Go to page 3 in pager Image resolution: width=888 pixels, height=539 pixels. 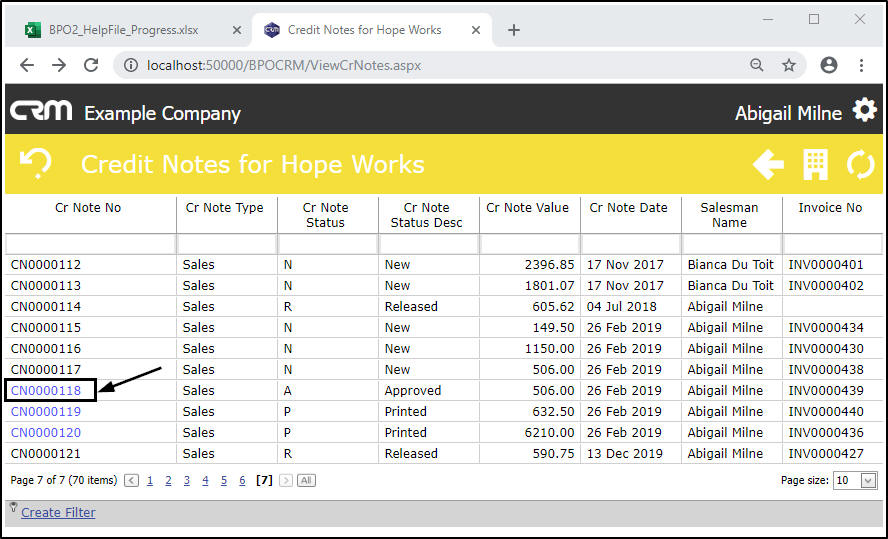click(x=186, y=481)
